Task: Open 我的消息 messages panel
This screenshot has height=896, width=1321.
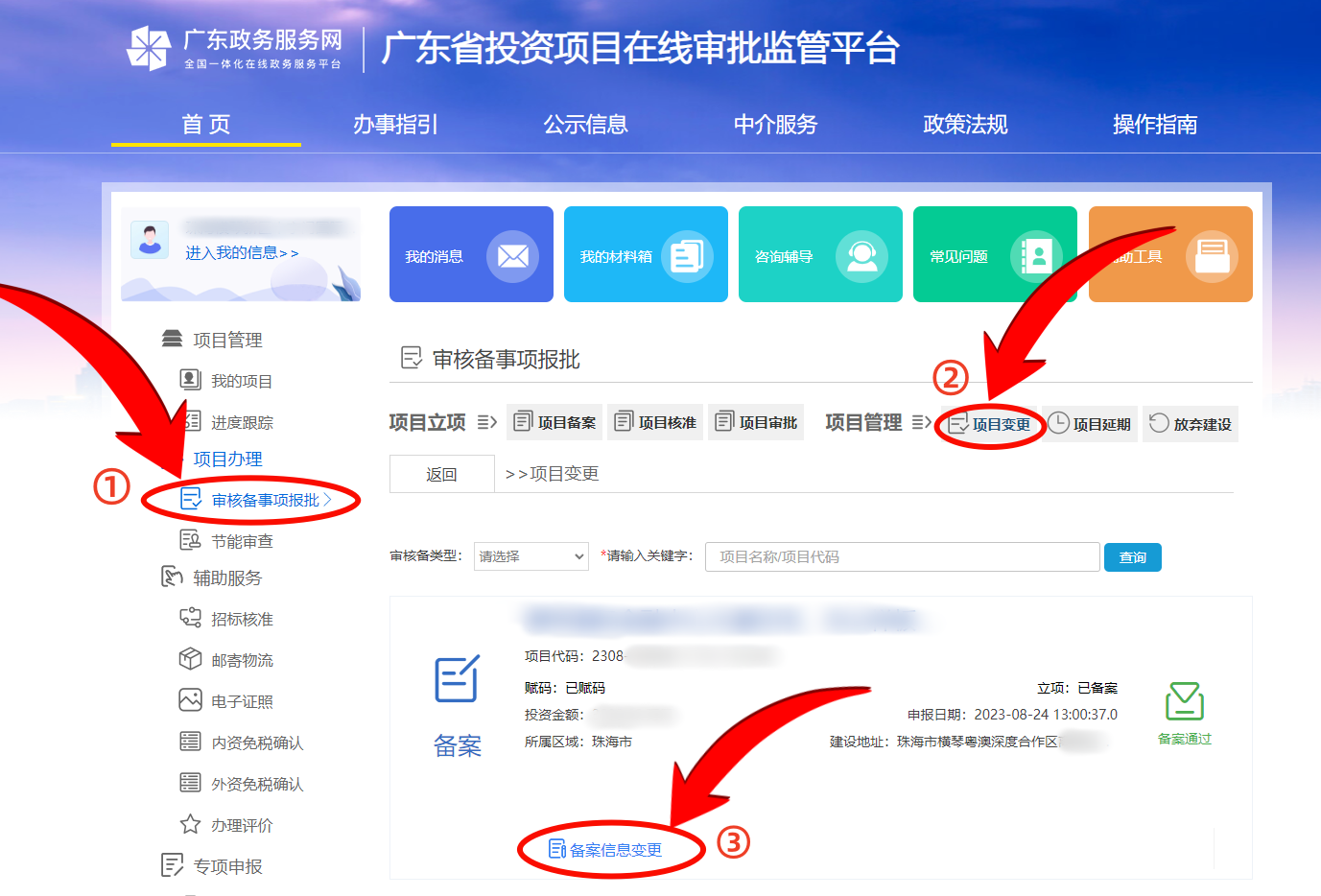Action: 471,254
